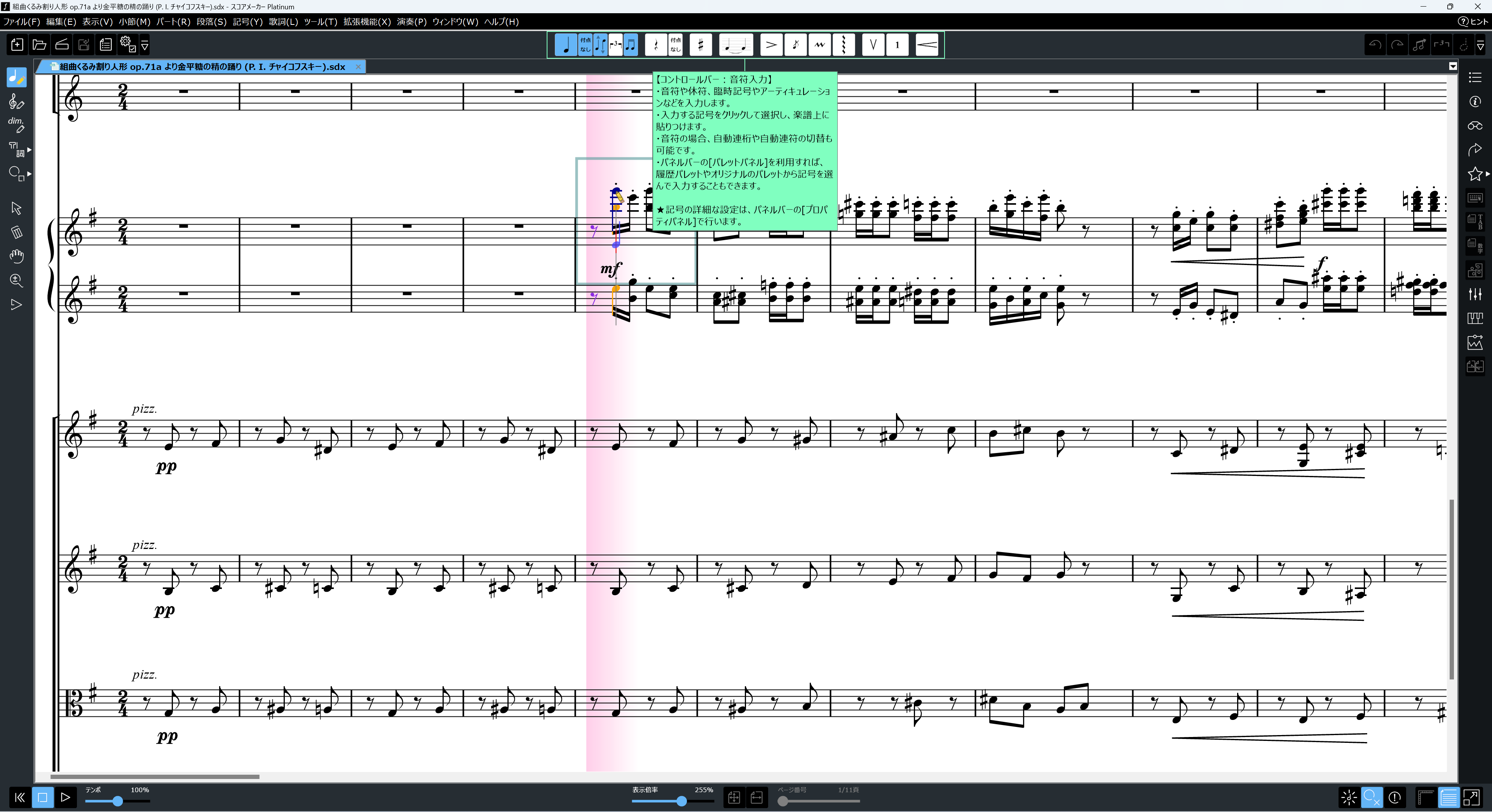This screenshot has height=812, width=1492.
Task: Select the note input mode tool
Action: pos(16,77)
